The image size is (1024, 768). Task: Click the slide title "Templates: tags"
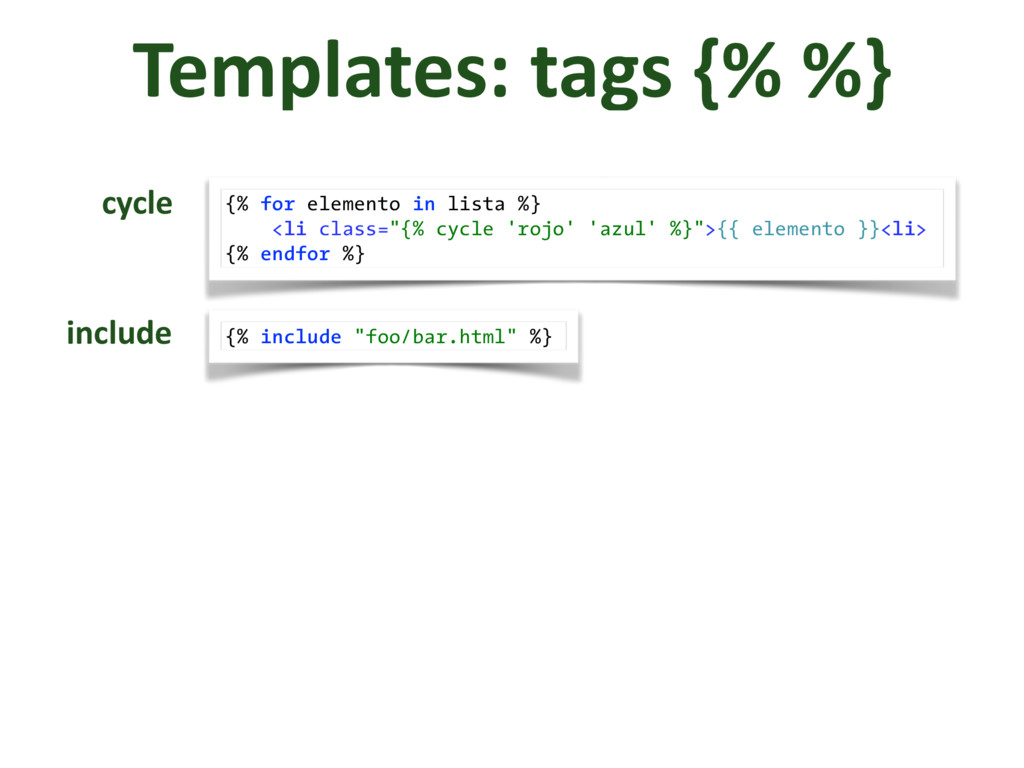pyautogui.click(x=400, y=72)
